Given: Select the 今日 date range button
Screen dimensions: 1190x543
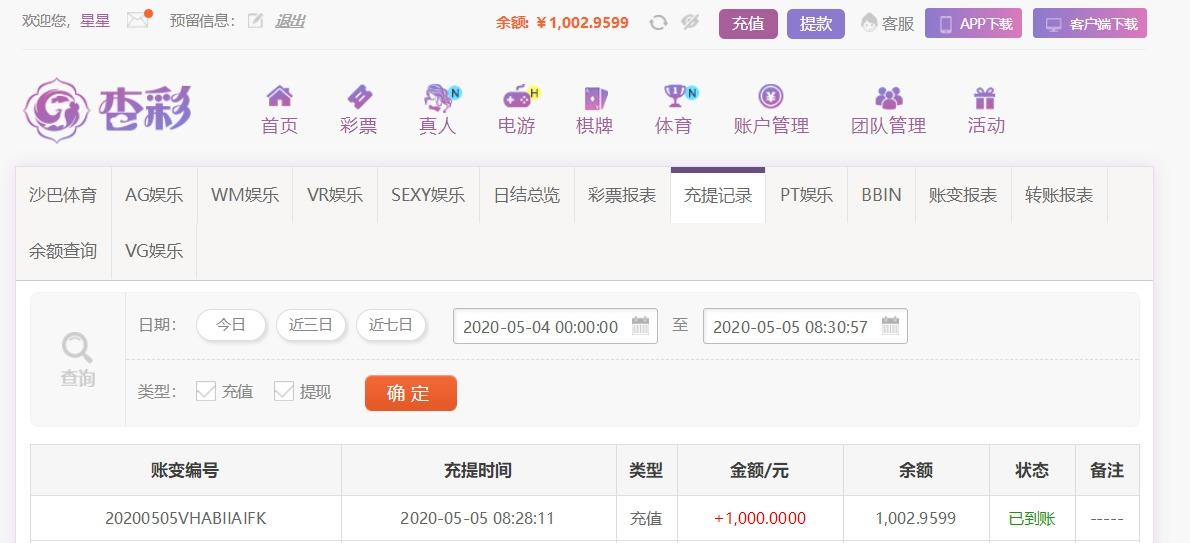Looking at the screenshot, I should 231,325.
